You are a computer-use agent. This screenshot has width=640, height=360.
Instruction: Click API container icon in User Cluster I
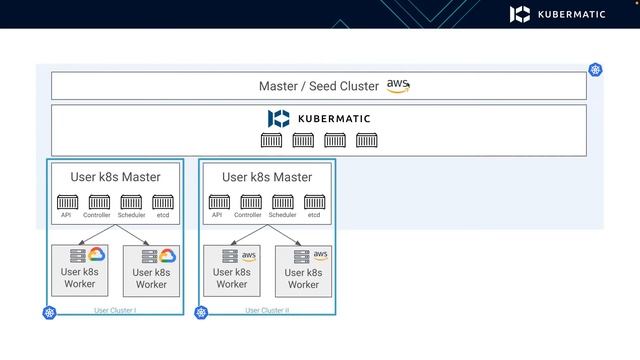point(68,202)
